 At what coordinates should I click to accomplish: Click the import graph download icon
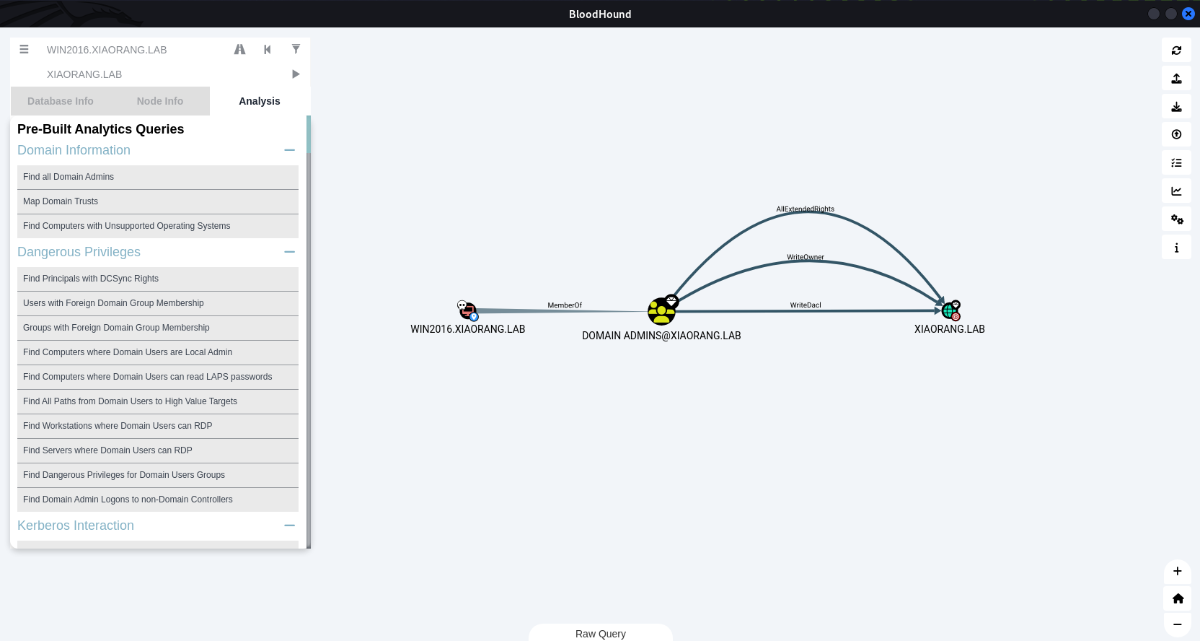coord(1176,106)
